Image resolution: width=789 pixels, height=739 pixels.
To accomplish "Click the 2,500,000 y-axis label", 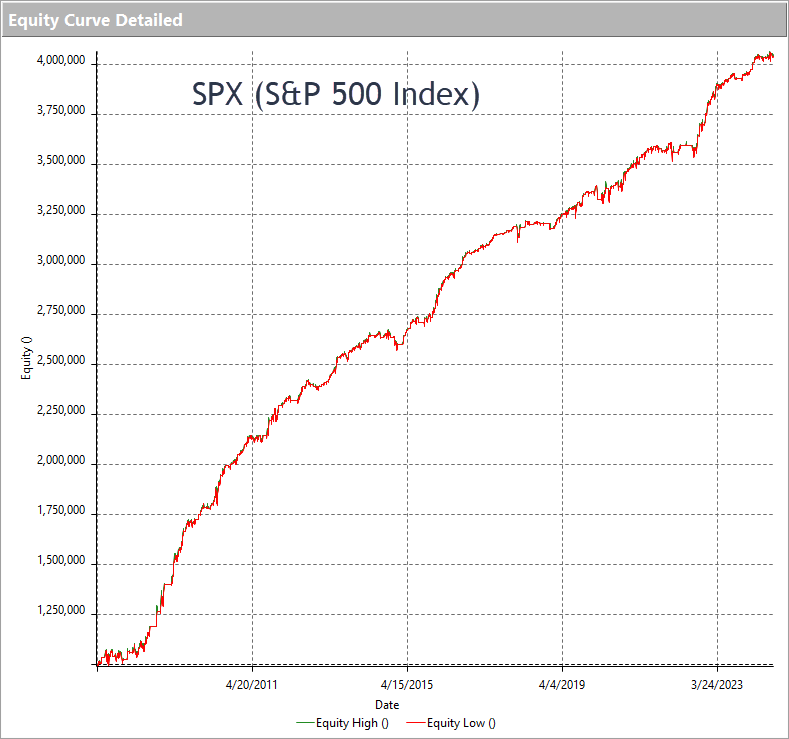I will [x=61, y=360].
